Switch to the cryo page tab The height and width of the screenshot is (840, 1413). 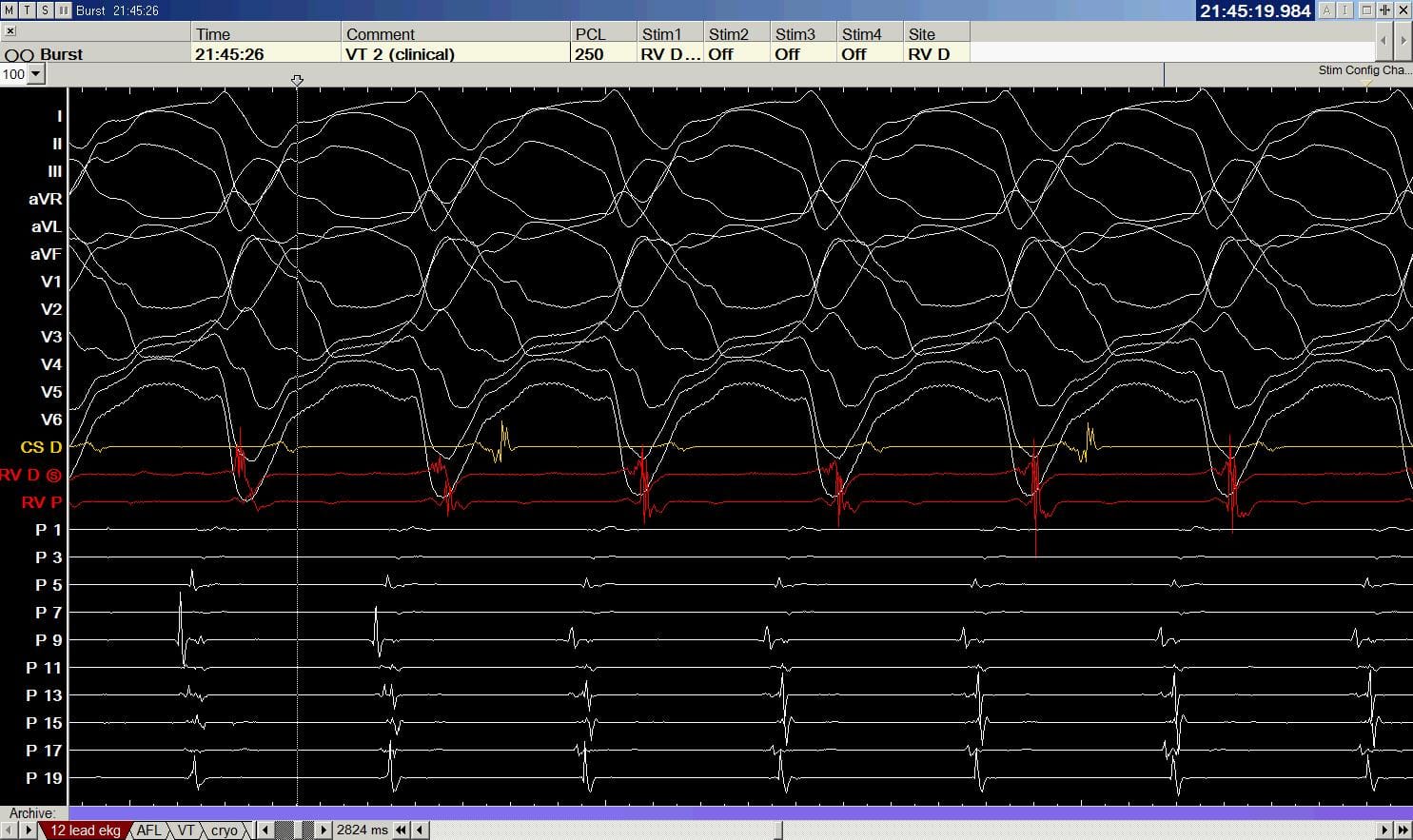coord(225,830)
